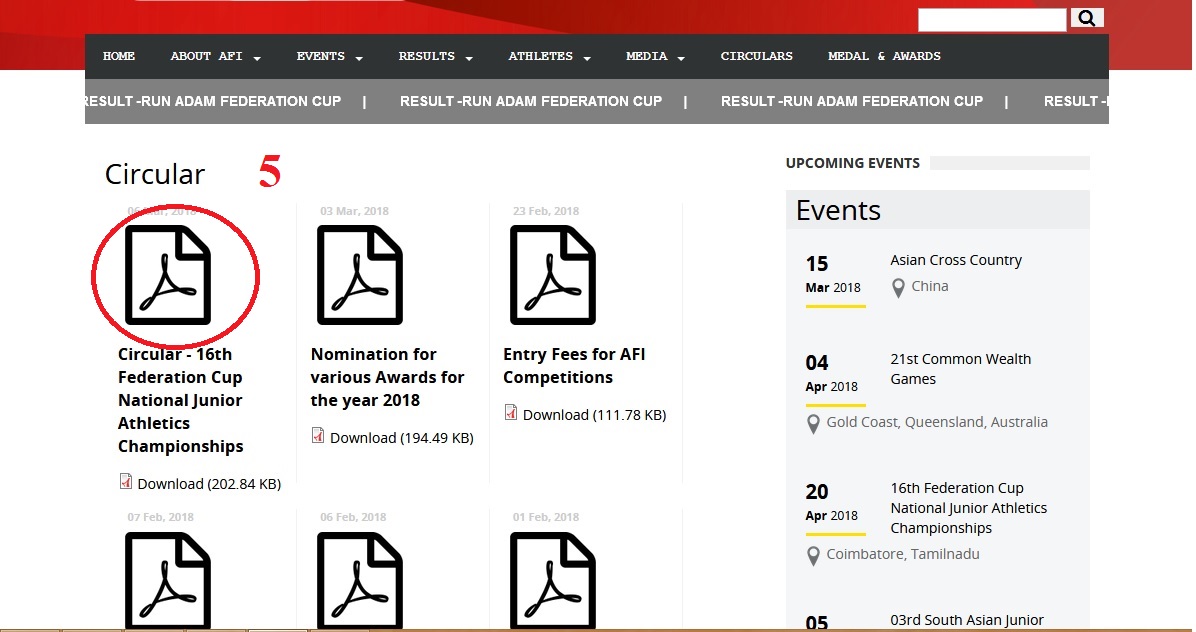Click the location pin beside China

pyautogui.click(x=898, y=288)
